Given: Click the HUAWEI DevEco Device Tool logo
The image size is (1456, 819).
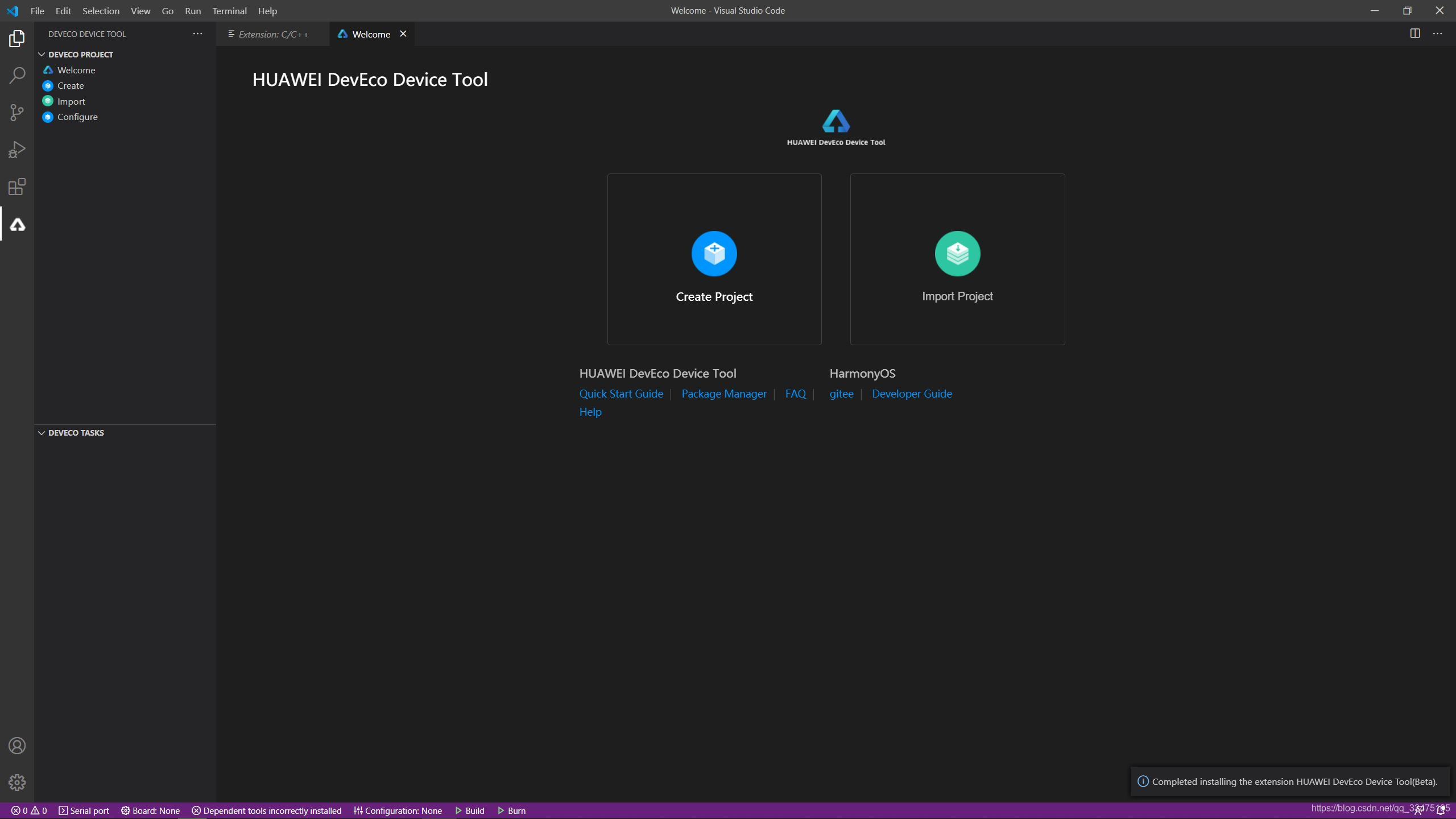Looking at the screenshot, I should (836, 127).
